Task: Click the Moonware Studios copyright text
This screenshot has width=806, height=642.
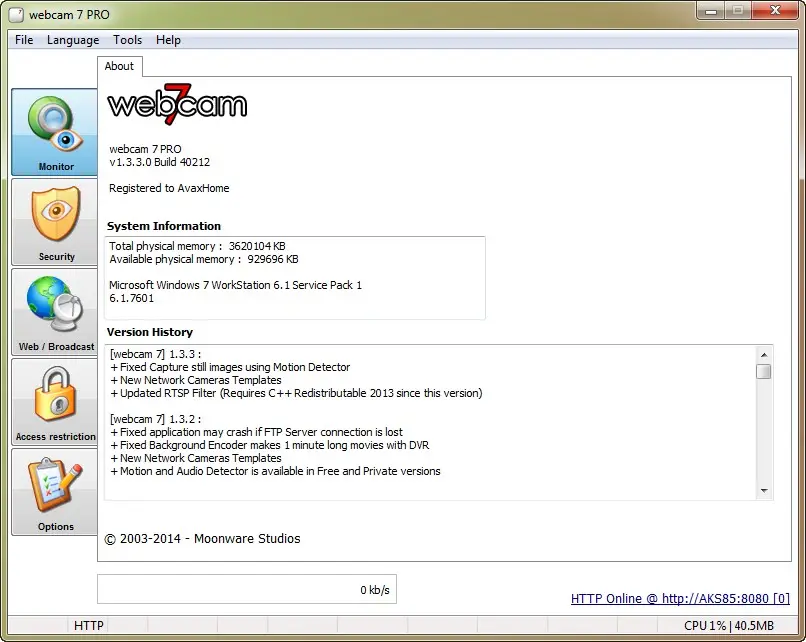Action: [x=203, y=539]
